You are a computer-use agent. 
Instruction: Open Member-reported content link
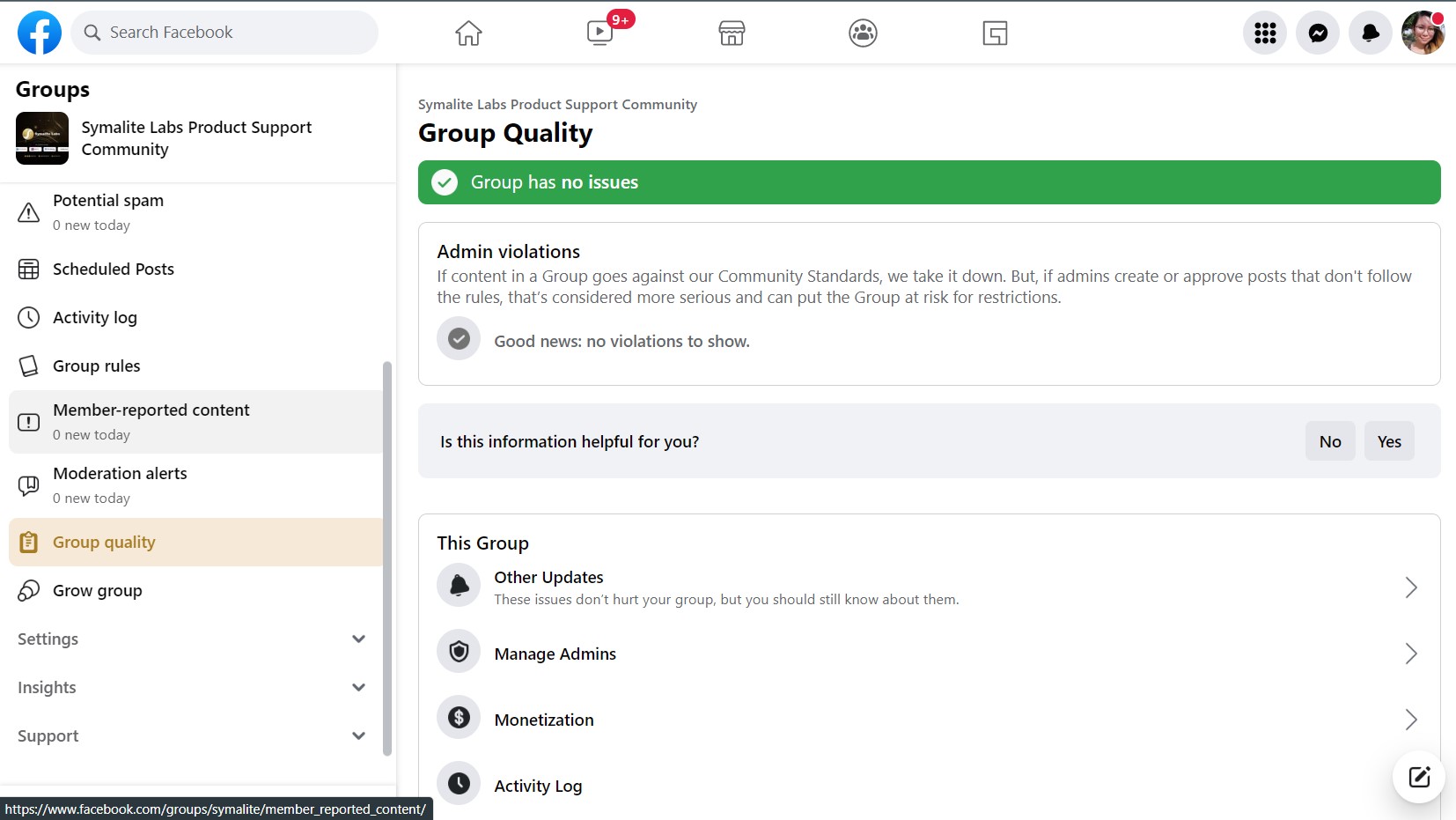pyautogui.click(x=151, y=421)
